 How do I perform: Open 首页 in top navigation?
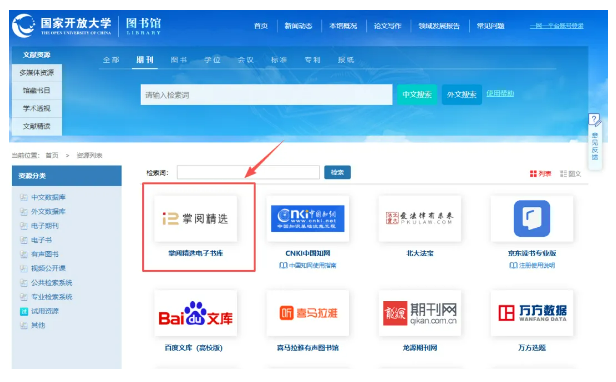[x=261, y=26]
